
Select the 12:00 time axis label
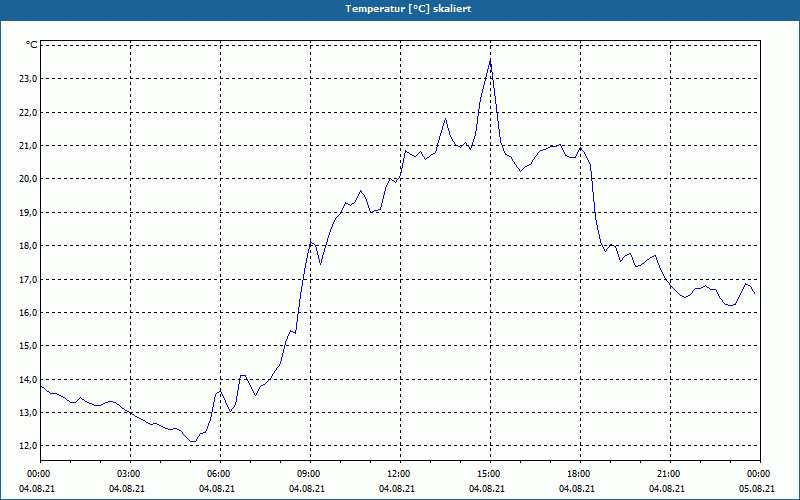pyautogui.click(x=397, y=474)
